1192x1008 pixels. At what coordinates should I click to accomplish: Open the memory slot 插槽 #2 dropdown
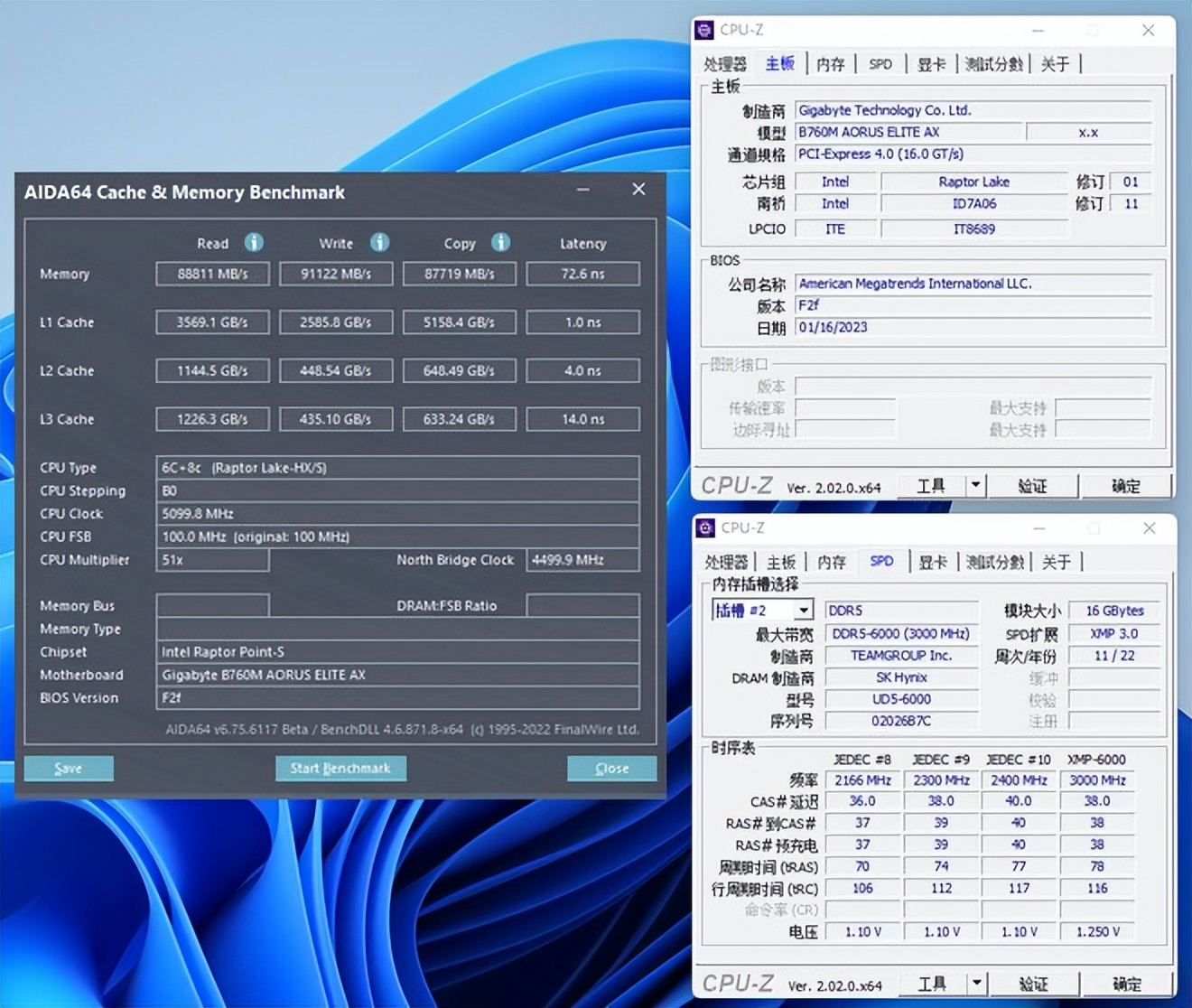tap(803, 610)
